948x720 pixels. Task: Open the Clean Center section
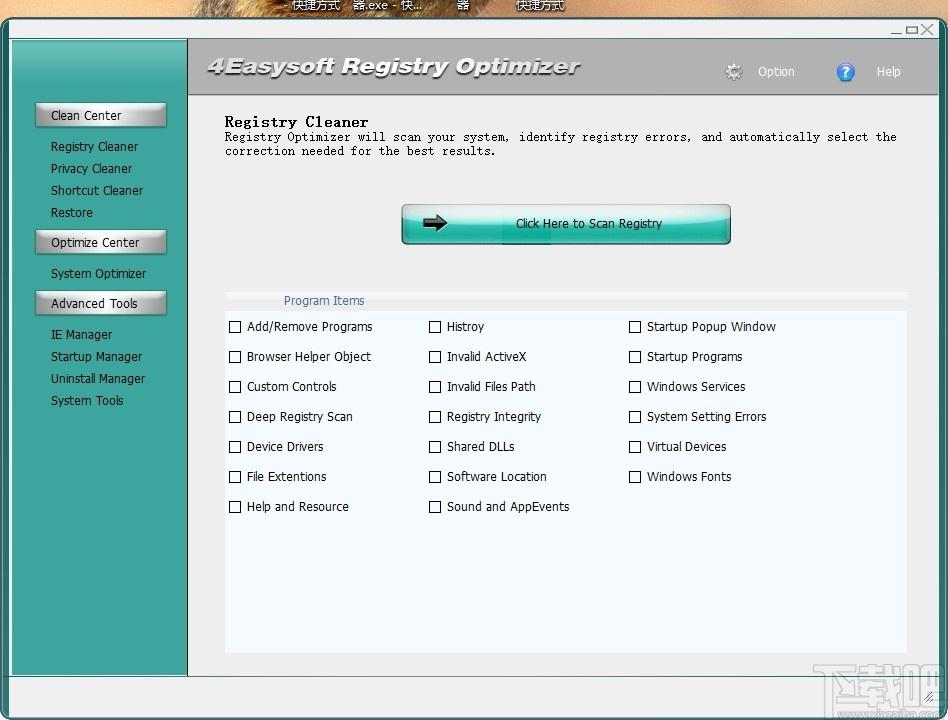tap(100, 114)
